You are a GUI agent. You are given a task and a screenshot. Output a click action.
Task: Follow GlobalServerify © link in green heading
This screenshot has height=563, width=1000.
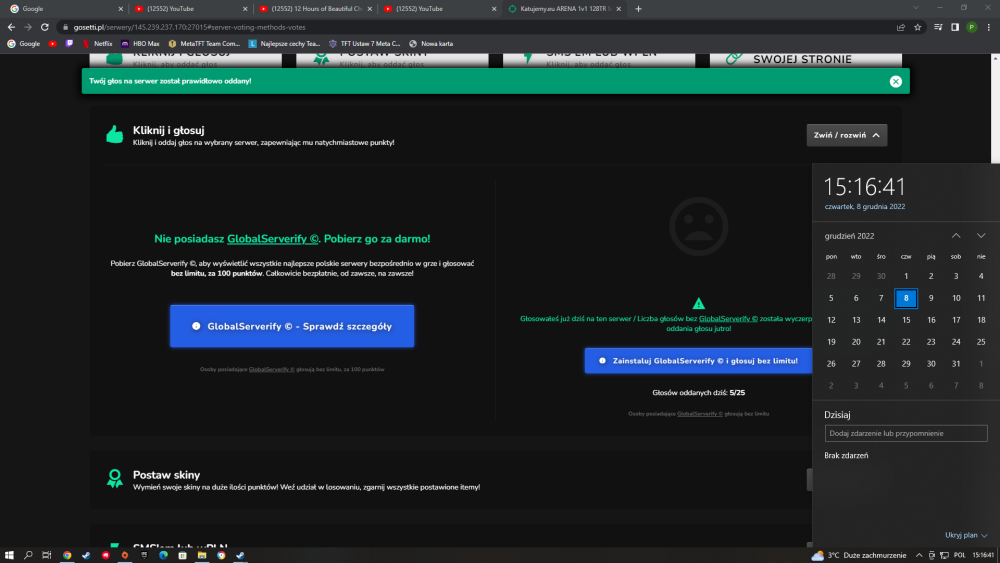[x=272, y=239]
